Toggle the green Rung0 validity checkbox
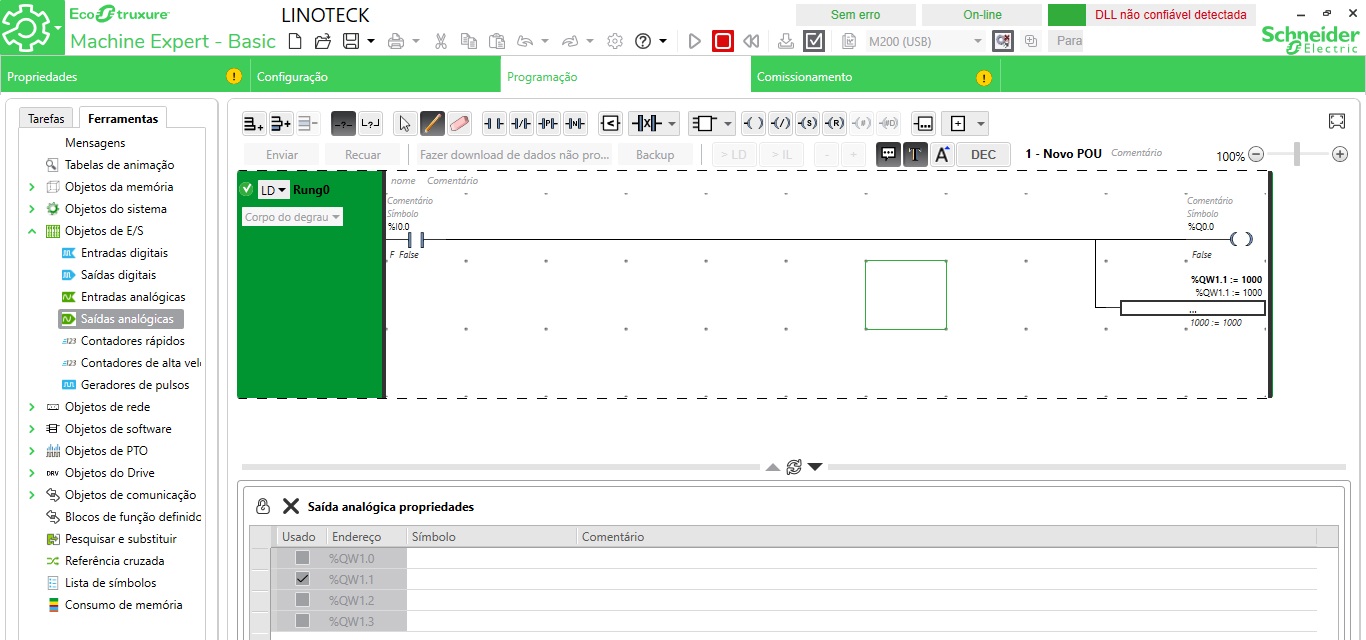The width and height of the screenshot is (1366, 640). click(247, 189)
